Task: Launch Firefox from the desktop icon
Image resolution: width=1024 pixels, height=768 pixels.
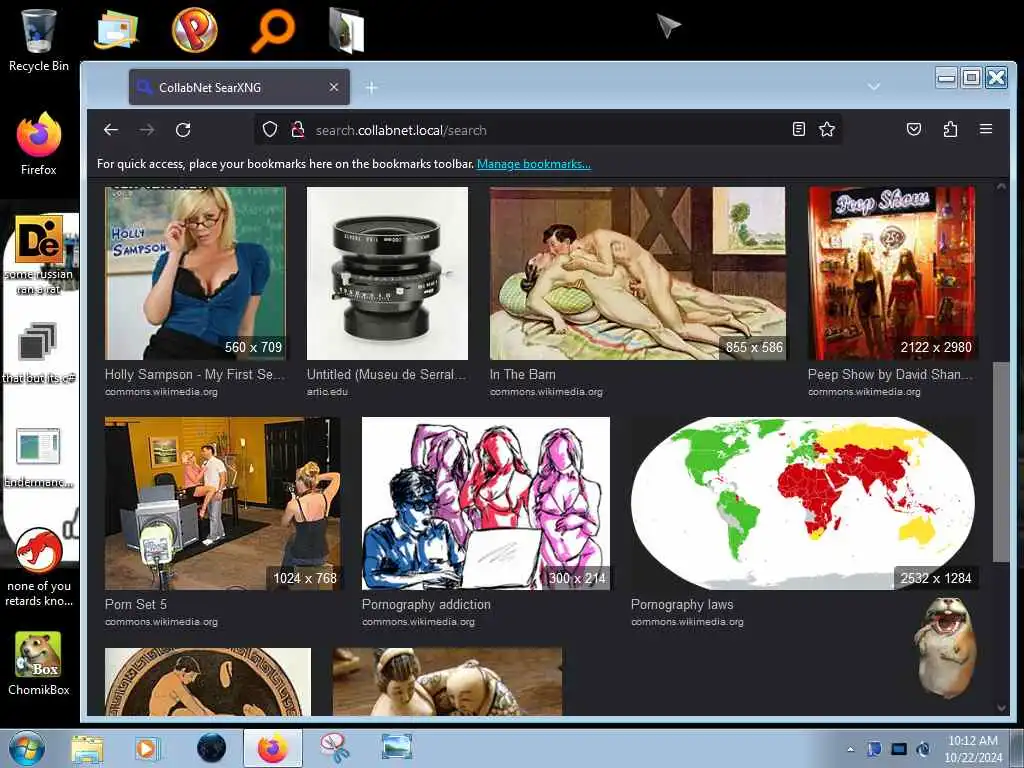Action: pyautogui.click(x=38, y=144)
